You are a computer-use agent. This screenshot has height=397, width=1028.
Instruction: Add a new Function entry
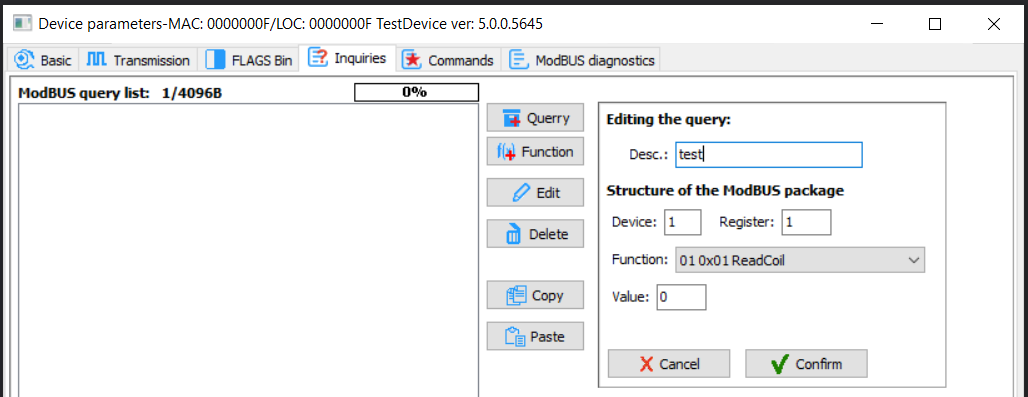click(535, 152)
